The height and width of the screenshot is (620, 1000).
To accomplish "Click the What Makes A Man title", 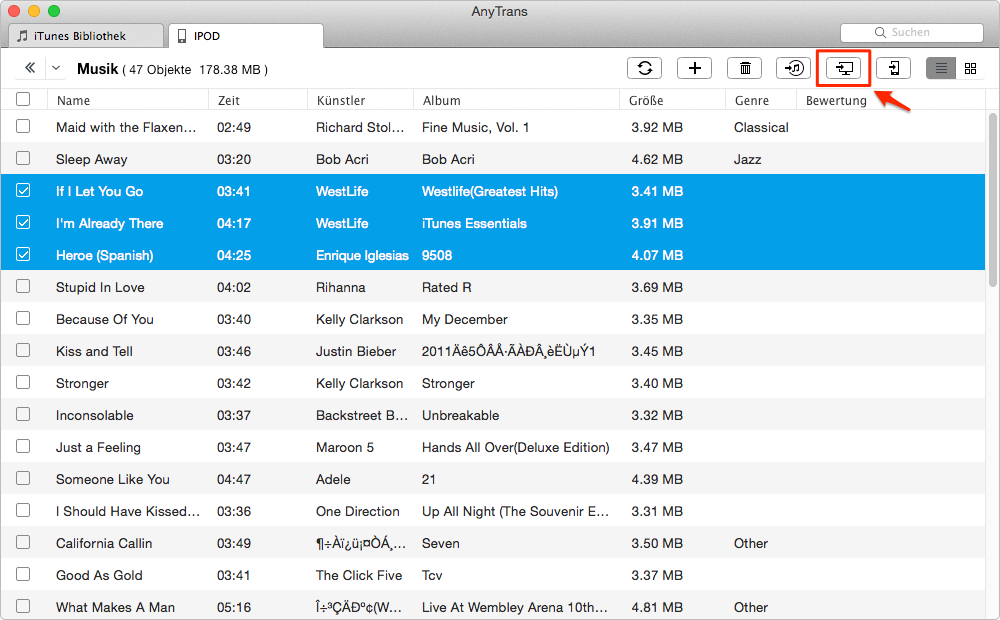I will point(115,607).
